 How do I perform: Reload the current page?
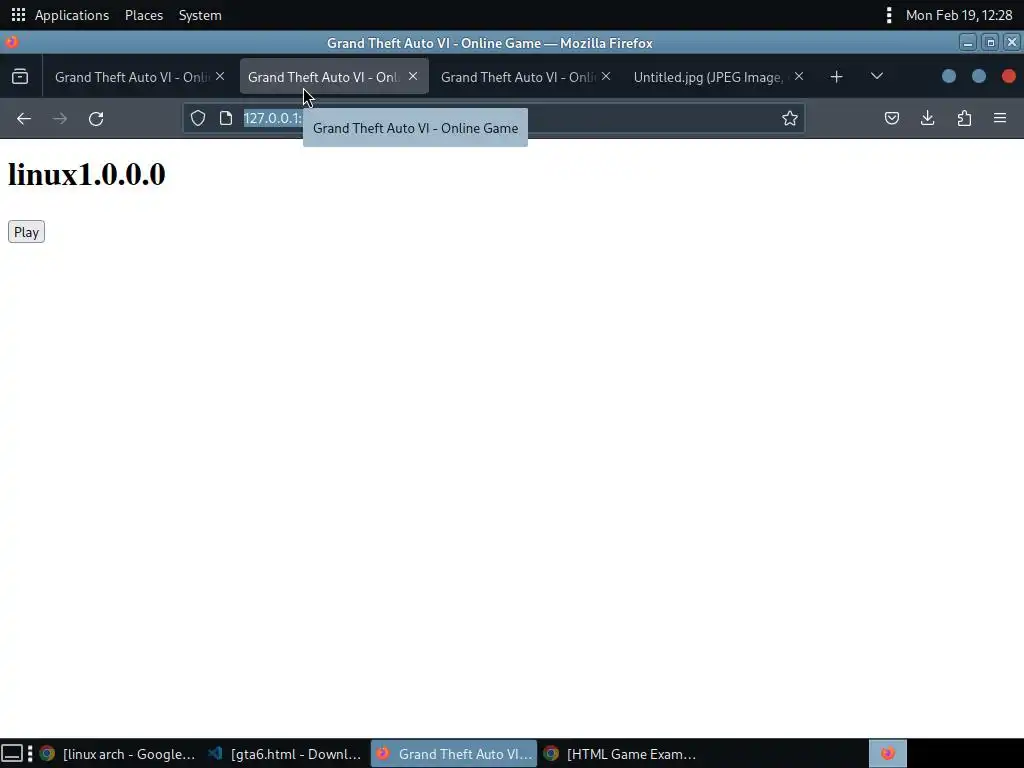(96, 119)
